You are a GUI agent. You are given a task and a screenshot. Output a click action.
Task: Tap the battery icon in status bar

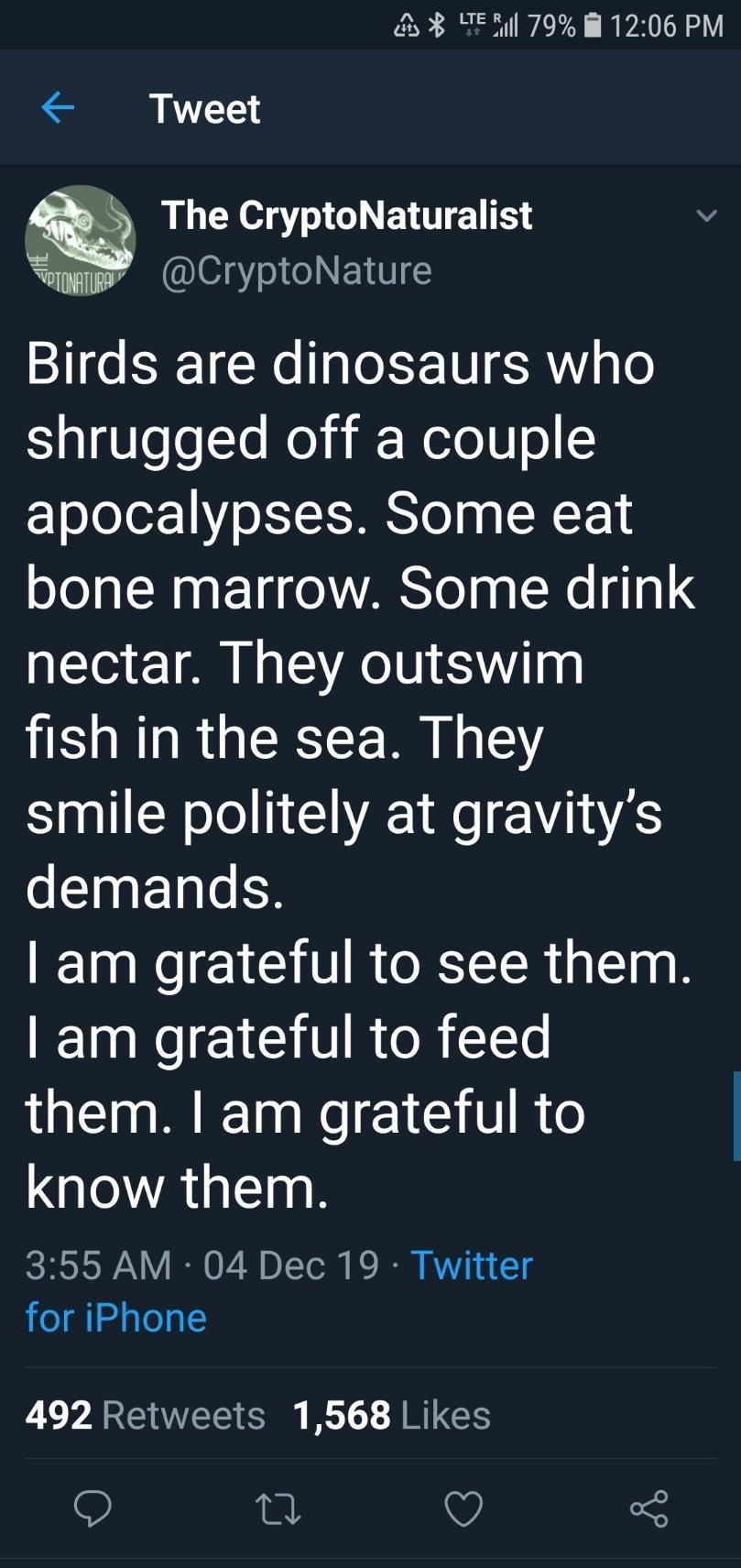click(592, 25)
